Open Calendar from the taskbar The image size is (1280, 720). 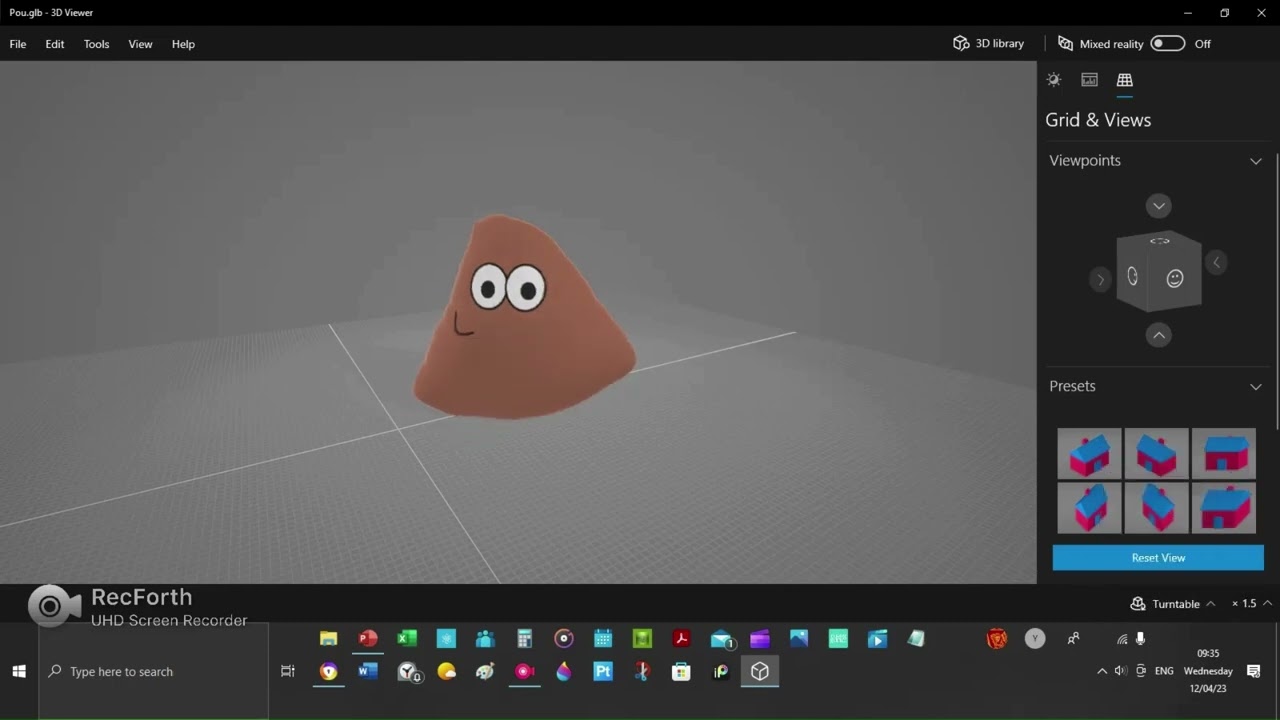[603, 639]
